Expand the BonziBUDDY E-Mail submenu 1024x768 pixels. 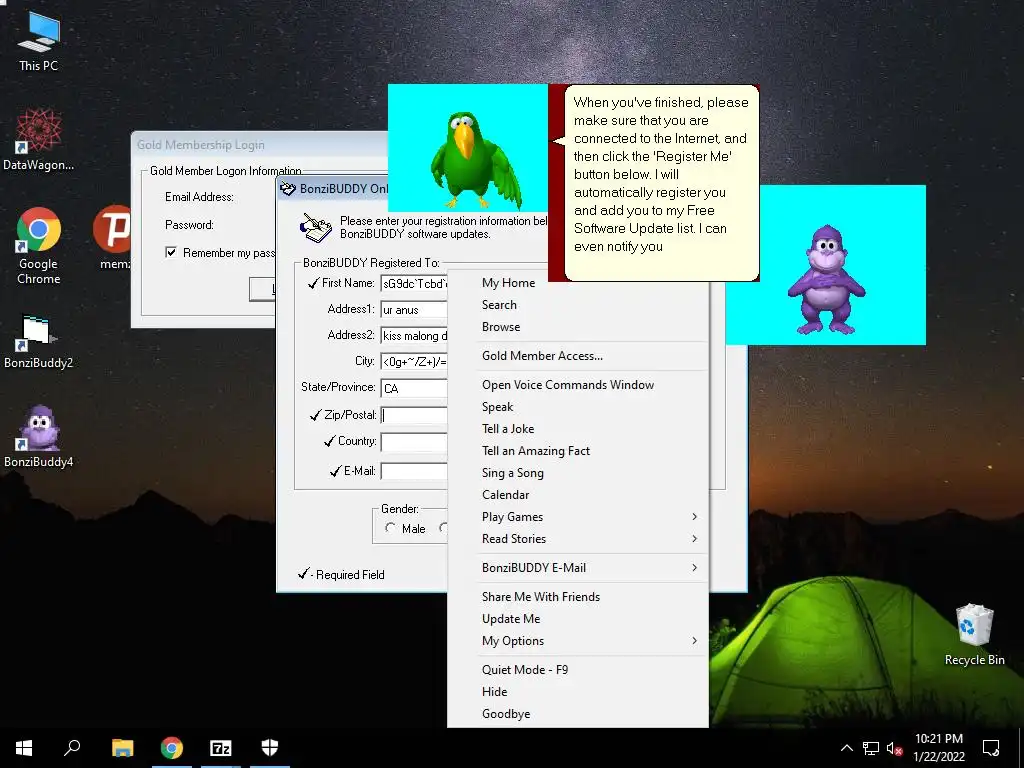coord(578,568)
